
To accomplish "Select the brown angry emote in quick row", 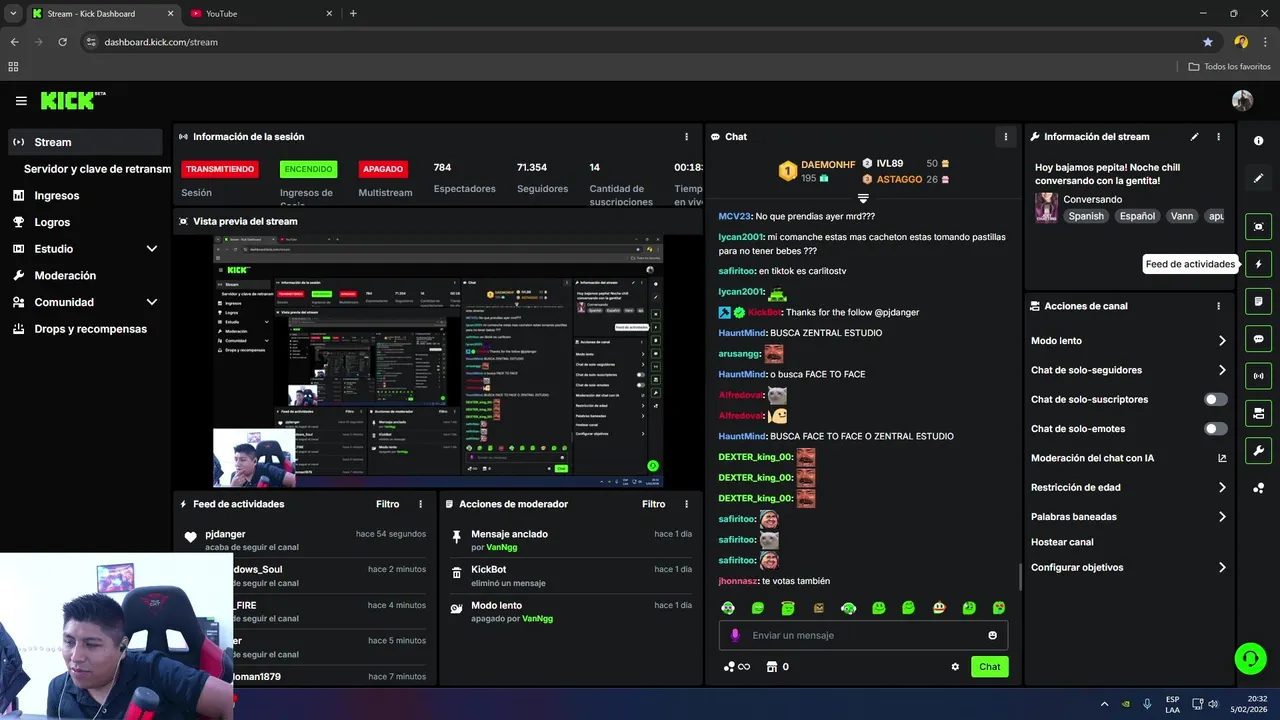I will point(818,608).
